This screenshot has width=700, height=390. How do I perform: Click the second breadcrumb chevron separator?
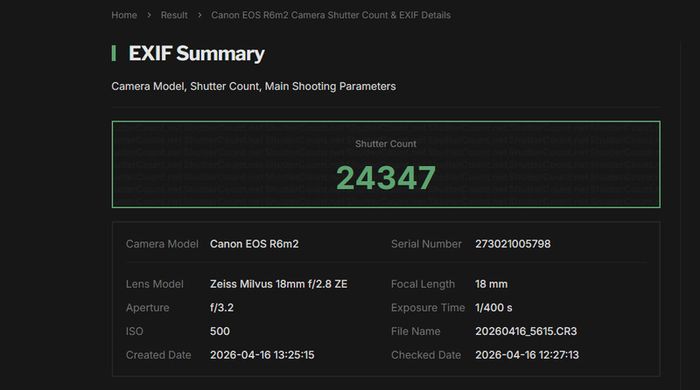coord(200,15)
